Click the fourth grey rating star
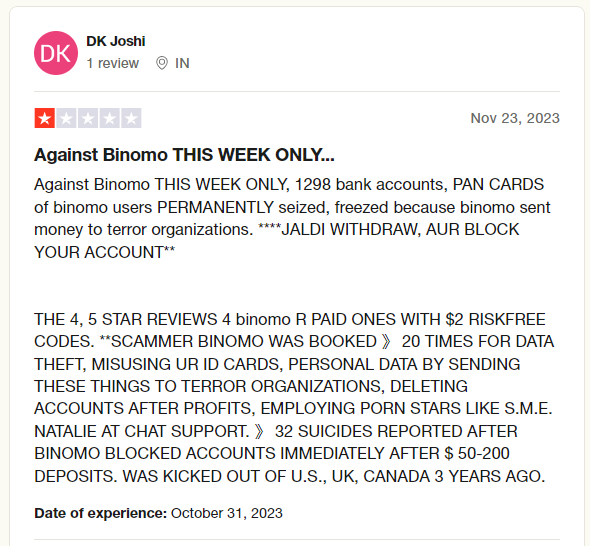Viewport: 590px width, 546px height. pyautogui.click(x=109, y=118)
